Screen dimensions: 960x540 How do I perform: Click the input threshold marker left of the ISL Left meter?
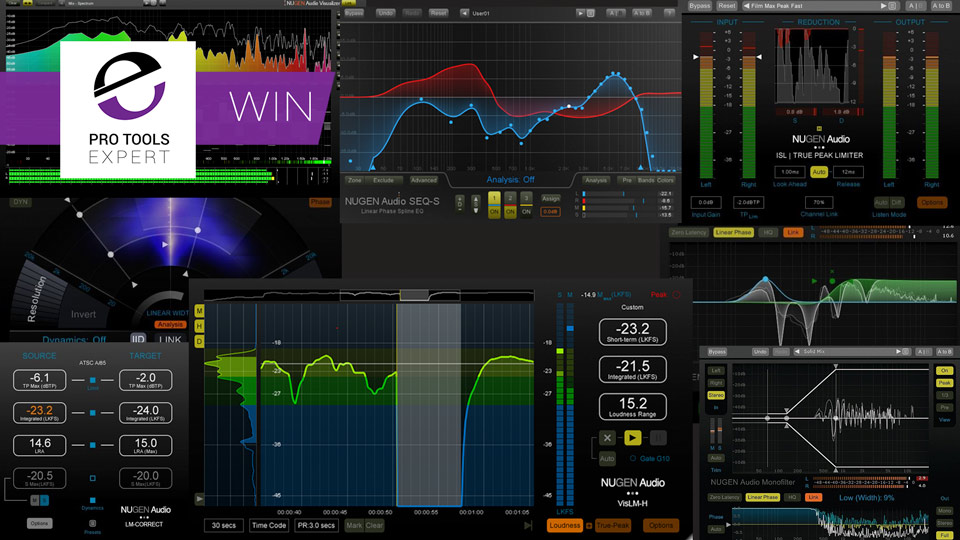[x=696, y=57]
